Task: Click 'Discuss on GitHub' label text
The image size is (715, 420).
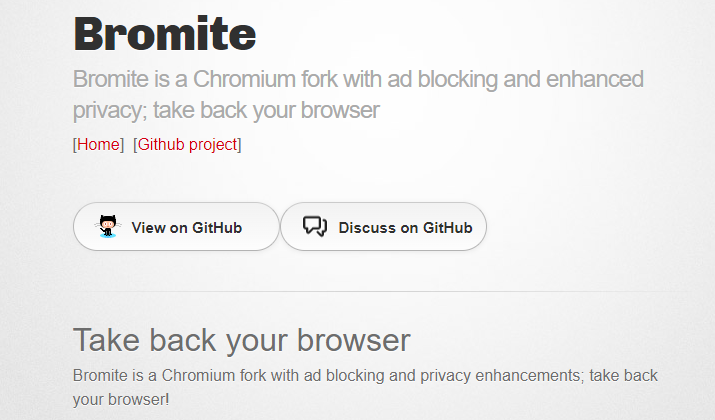Action: point(405,228)
